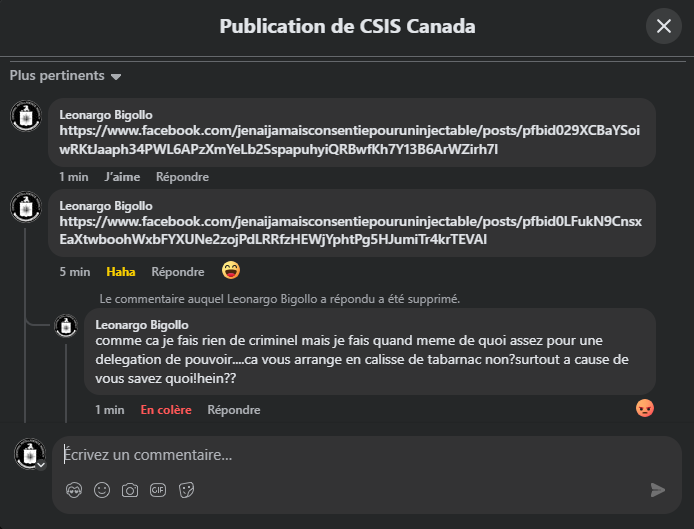Open avatar of first Leonargo Bigollo comment
The width and height of the screenshot is (694, 529).
tap(26, 116)
